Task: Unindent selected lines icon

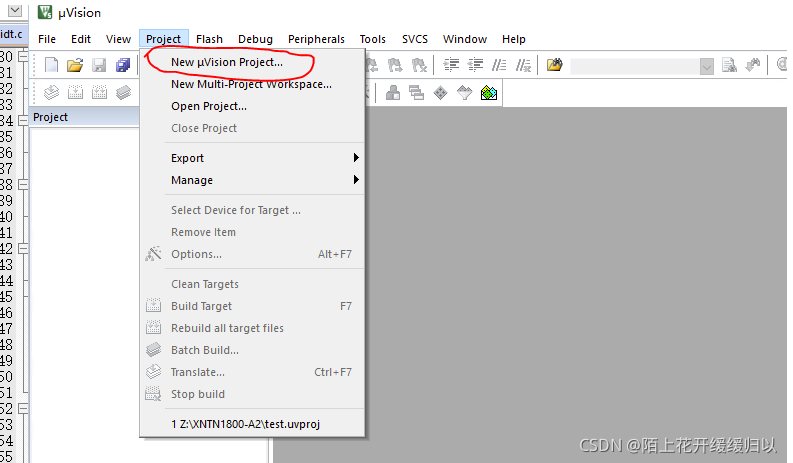Action: click(x=475, y=65)
